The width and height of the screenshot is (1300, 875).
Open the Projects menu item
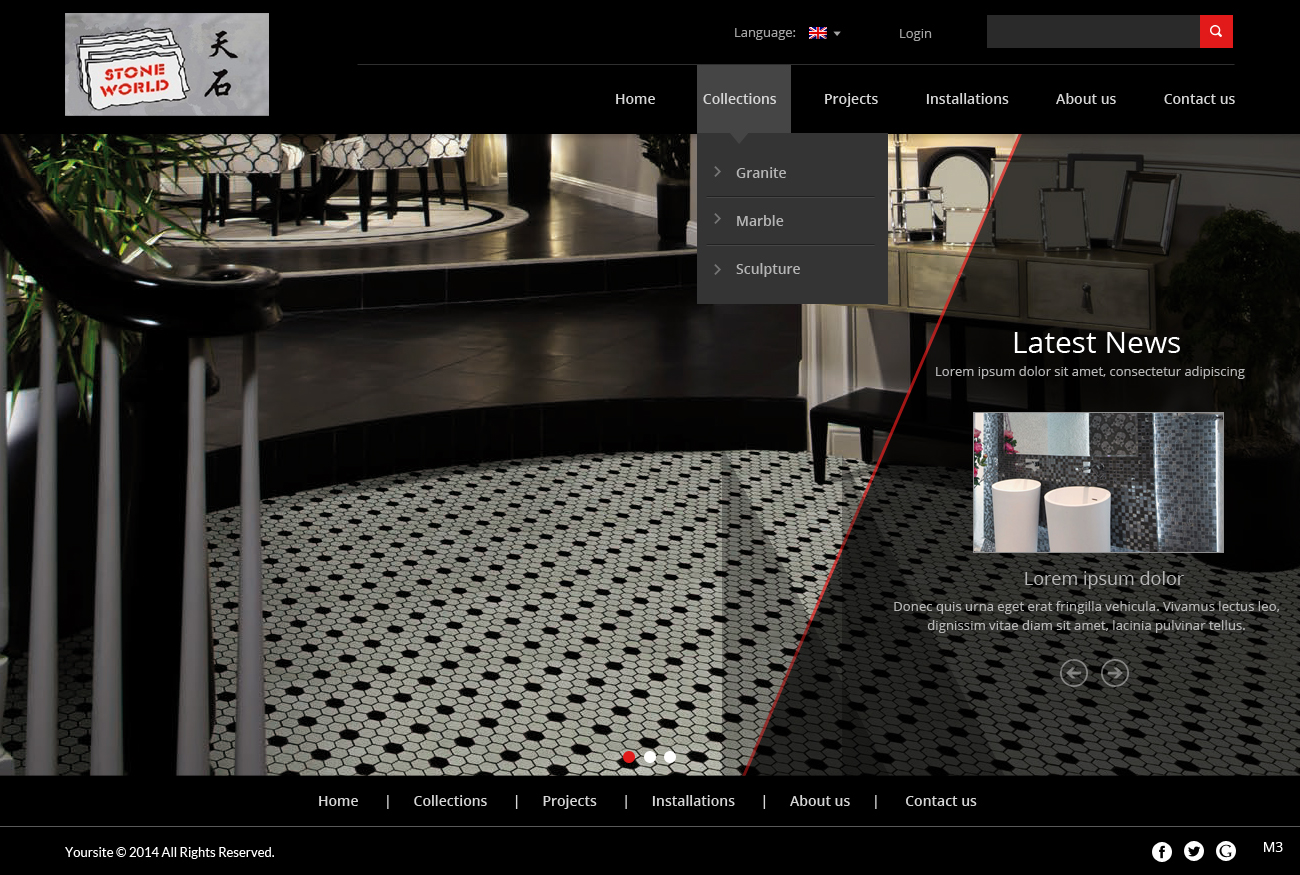[x=851, y=98]
